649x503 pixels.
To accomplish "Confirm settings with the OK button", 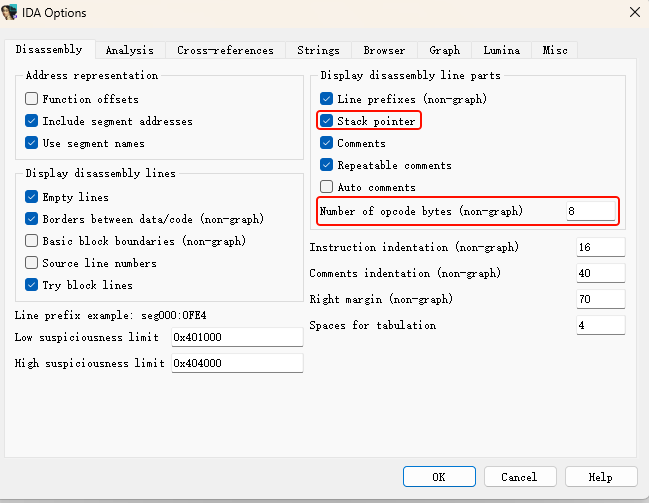I will 439,477.
